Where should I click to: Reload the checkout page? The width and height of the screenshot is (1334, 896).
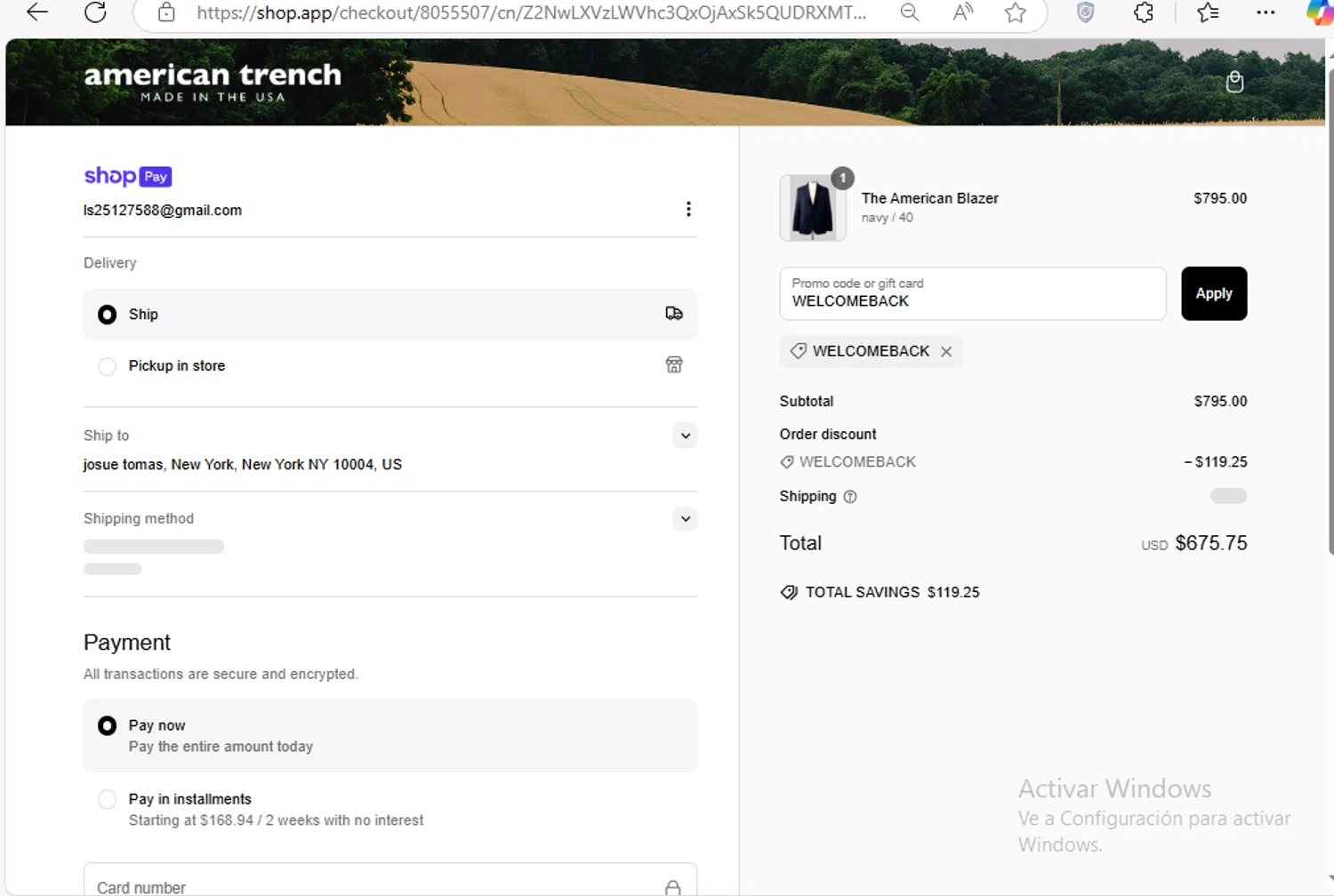pos(95,12)
